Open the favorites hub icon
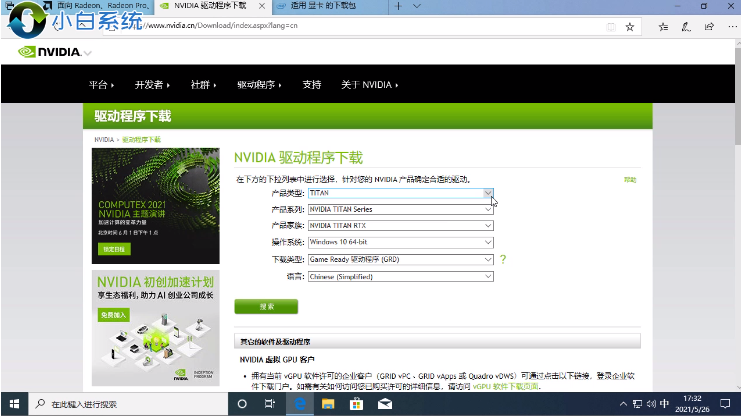The image size is (741, 416). coord(663,27)
